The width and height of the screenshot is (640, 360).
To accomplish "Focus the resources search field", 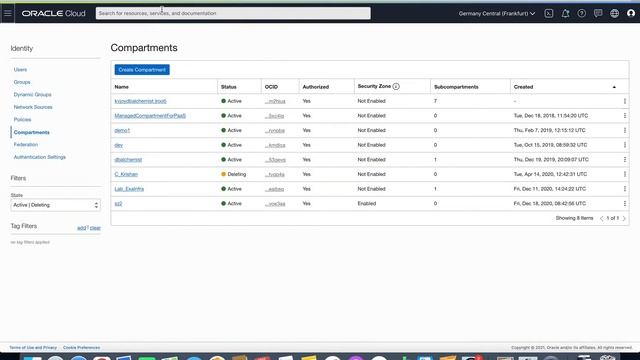I will (233, 13).
